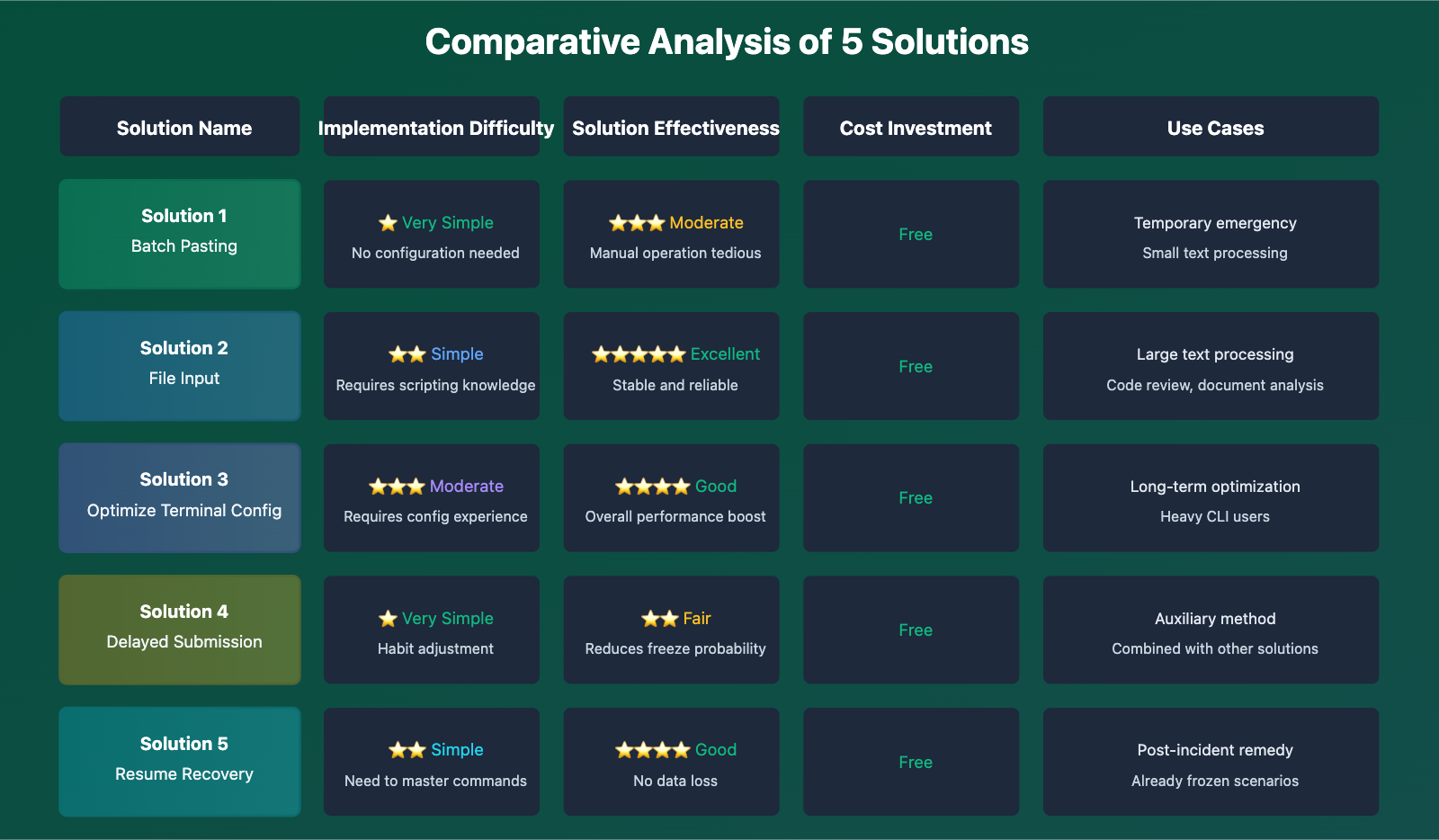The image size is (1439, 840).
Task: Click the four stars for Solution 3's Good rating
Action: tap(653, 487)
